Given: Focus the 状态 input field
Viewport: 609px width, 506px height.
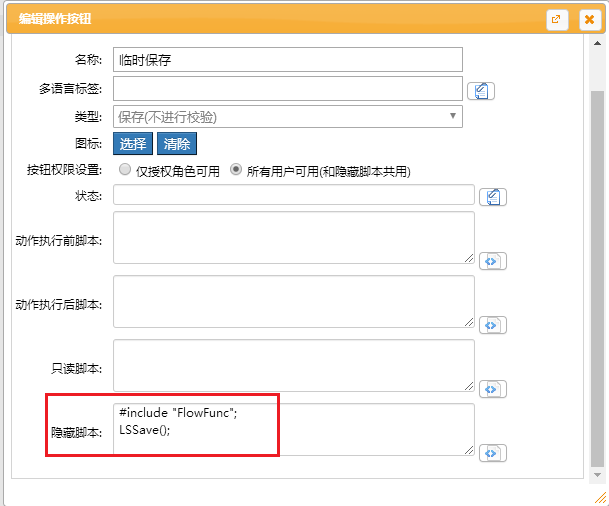Looking at the screenshot, I should 294,195.
